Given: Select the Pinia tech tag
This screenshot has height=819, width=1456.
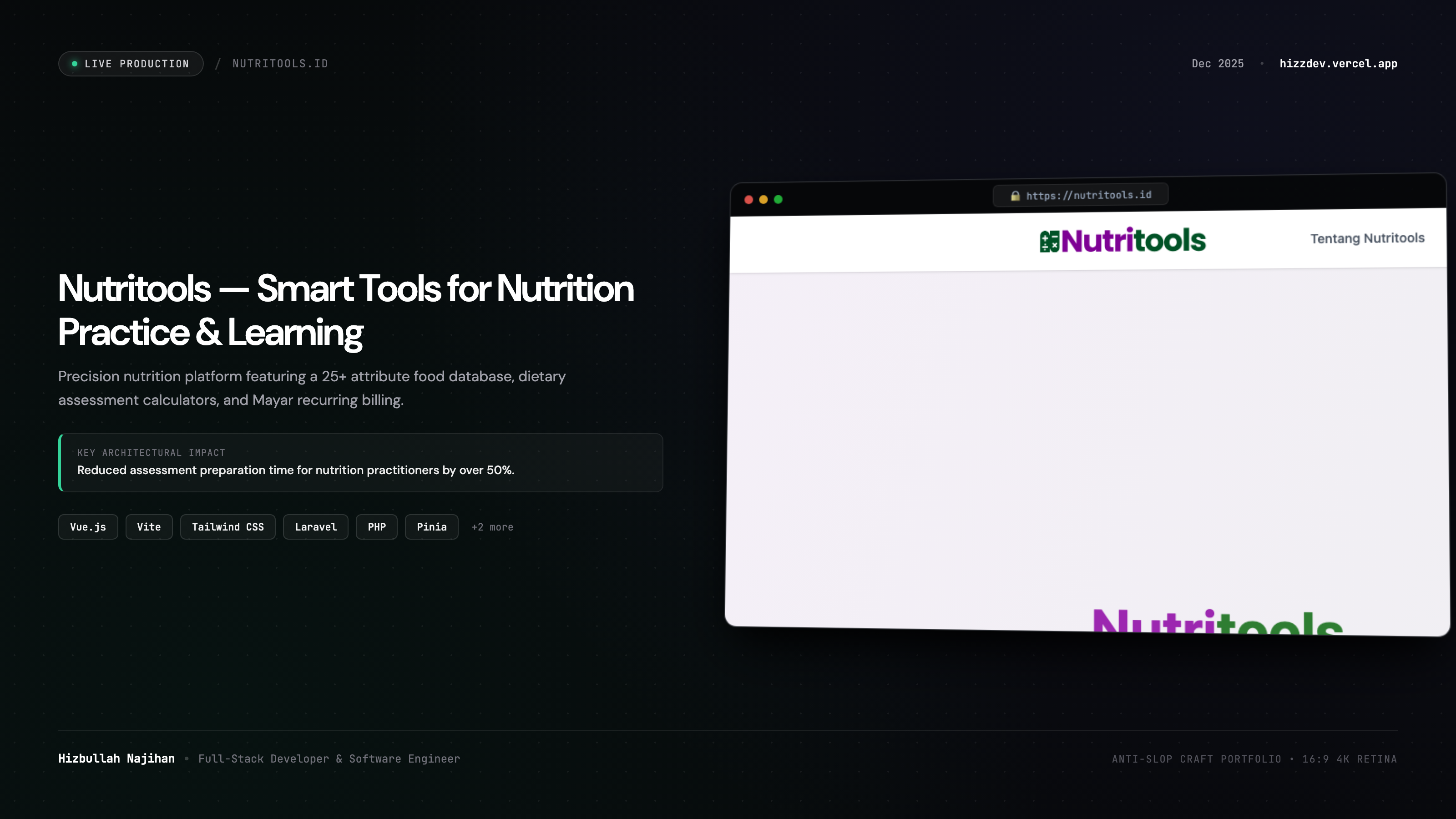Looking at the screenshot, I should (x=432, y=527).
